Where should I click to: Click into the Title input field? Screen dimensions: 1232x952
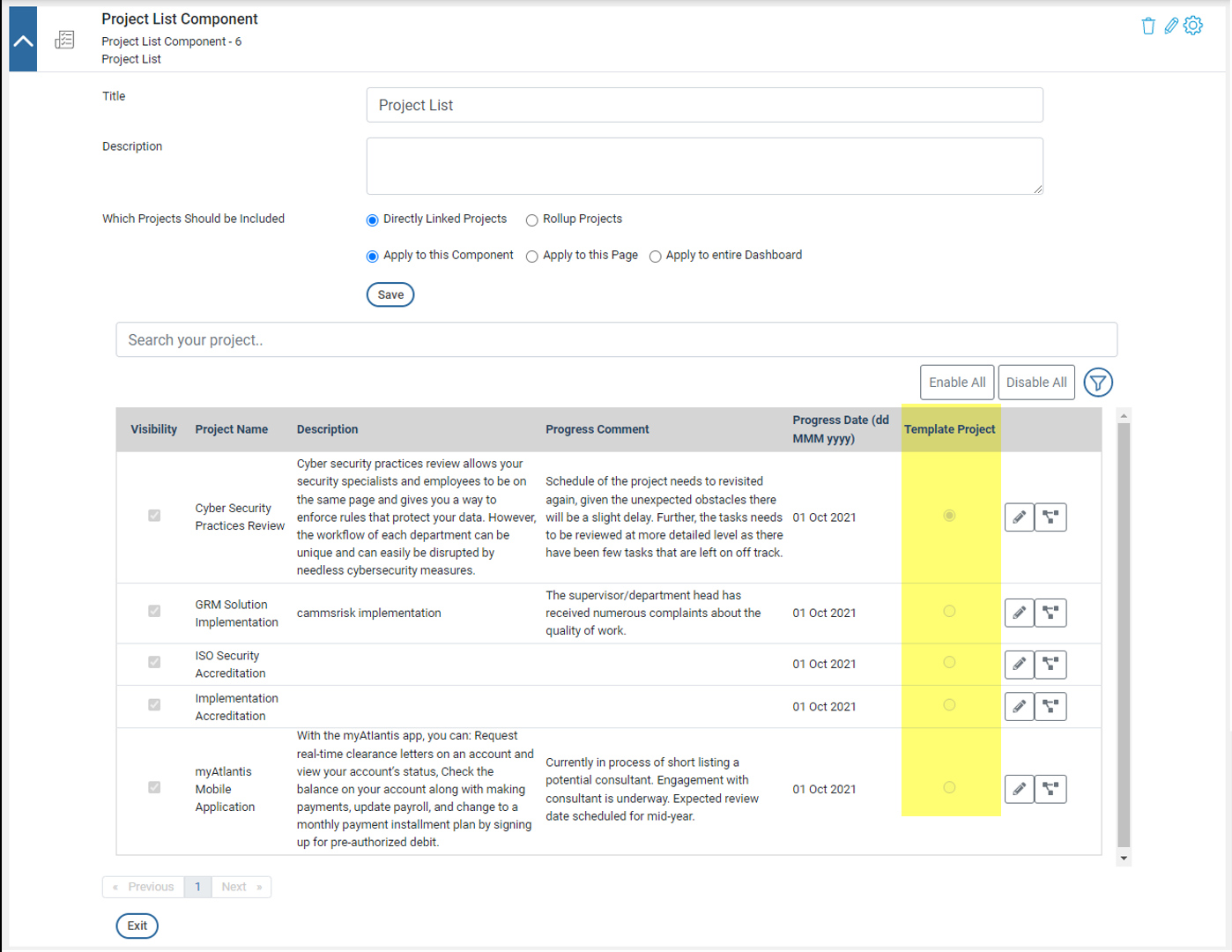click(704, 105)
